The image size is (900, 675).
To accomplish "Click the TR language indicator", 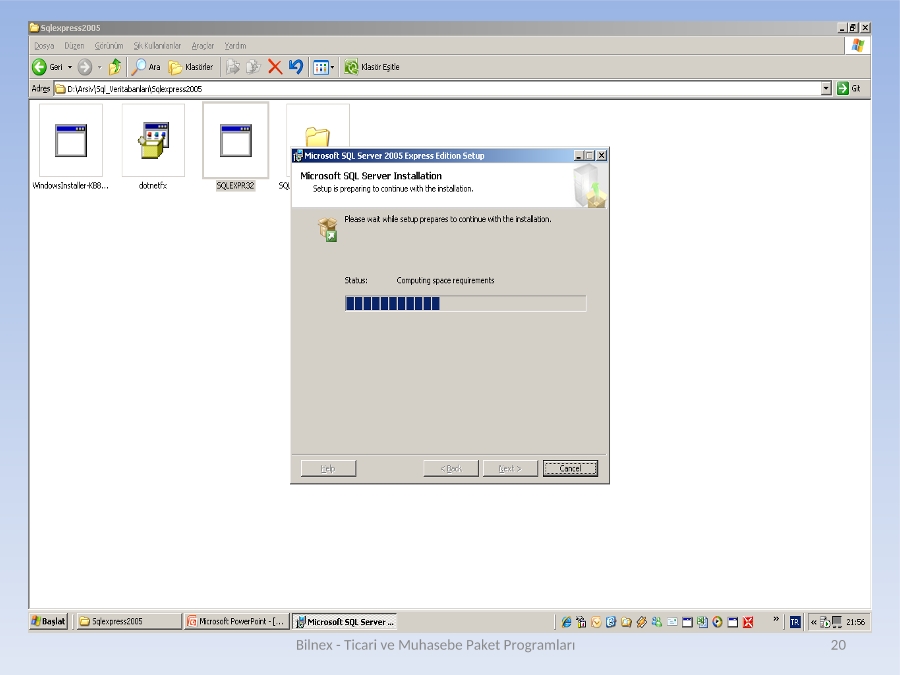I will coord(795,622).
